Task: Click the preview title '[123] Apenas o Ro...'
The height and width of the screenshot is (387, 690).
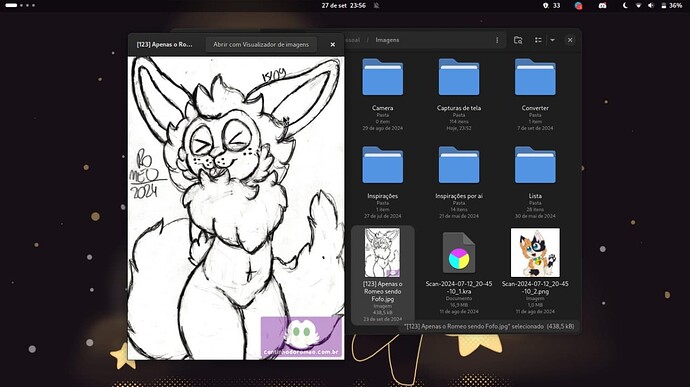Action: click(164, 44)
